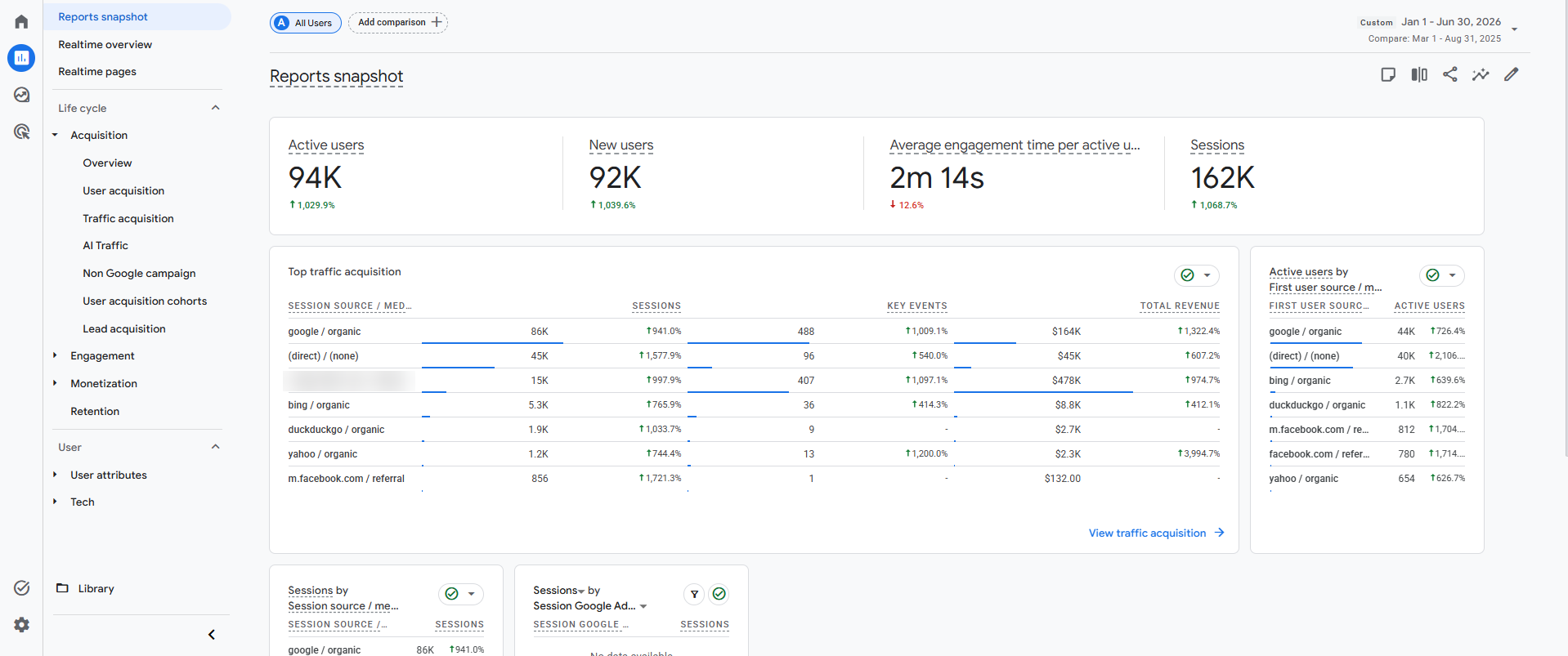
Task: Collapse the Life cycle section chevron
Action: tap(216, 108)
